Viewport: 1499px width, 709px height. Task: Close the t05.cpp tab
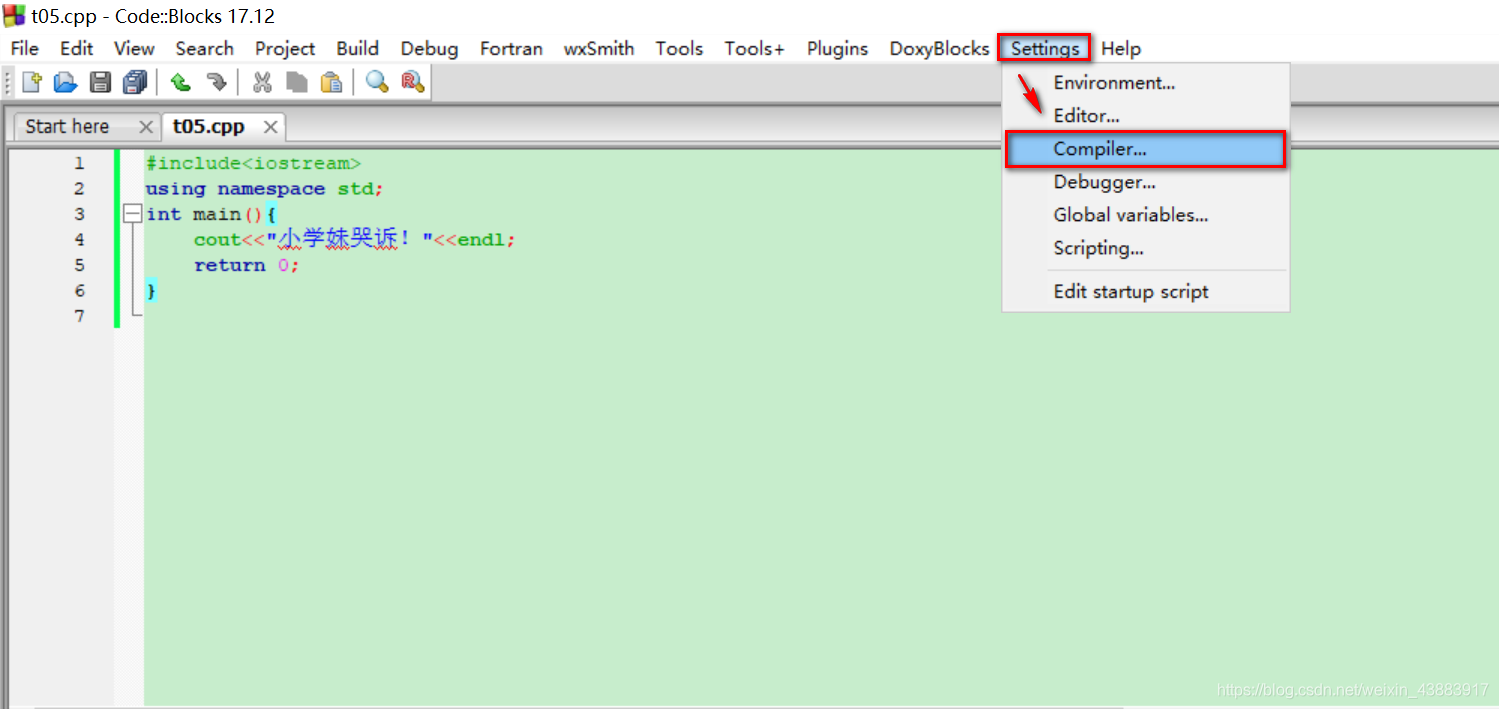pyautogui.click(x=270, y=127)
